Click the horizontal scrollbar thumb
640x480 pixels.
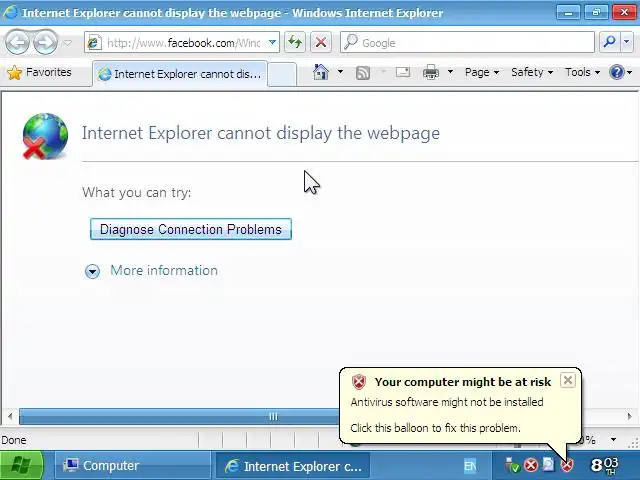(x=180, y=417)
